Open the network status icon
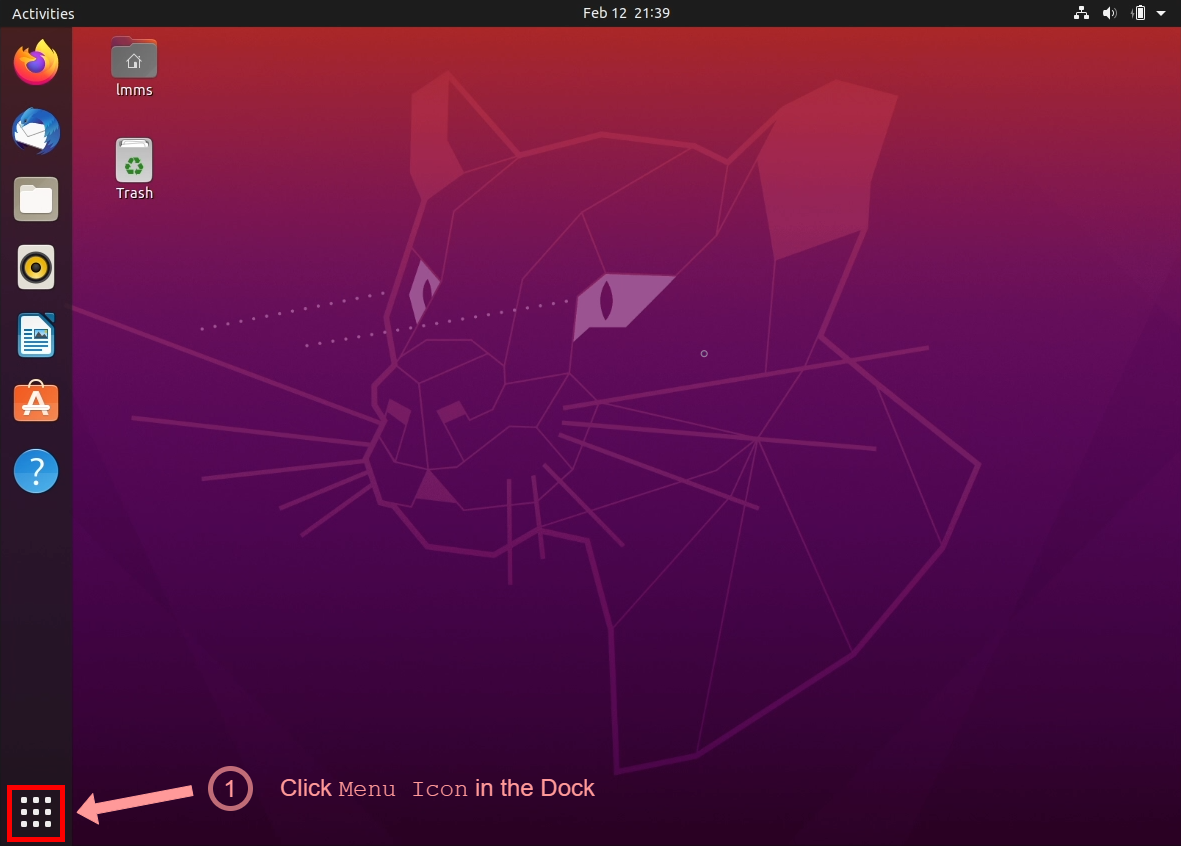 click(1081, 13)
